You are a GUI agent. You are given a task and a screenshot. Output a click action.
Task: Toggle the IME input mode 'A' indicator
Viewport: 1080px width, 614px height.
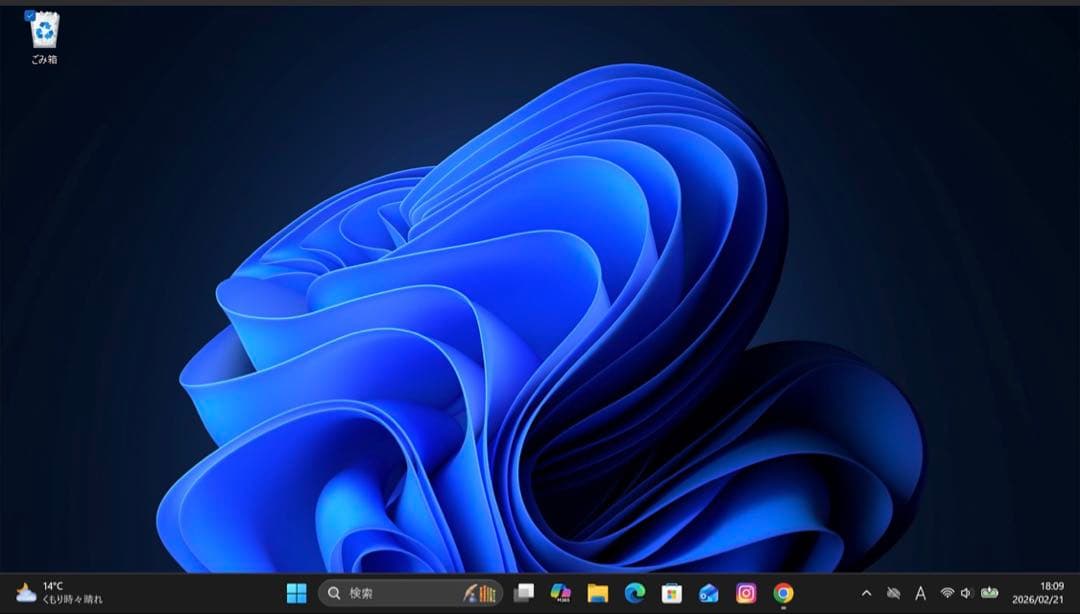920,593
